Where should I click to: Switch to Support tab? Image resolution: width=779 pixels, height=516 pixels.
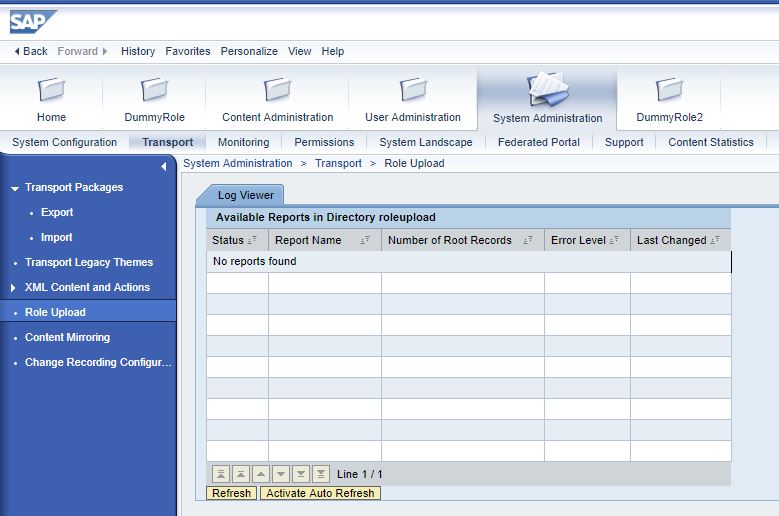[624, 142]
